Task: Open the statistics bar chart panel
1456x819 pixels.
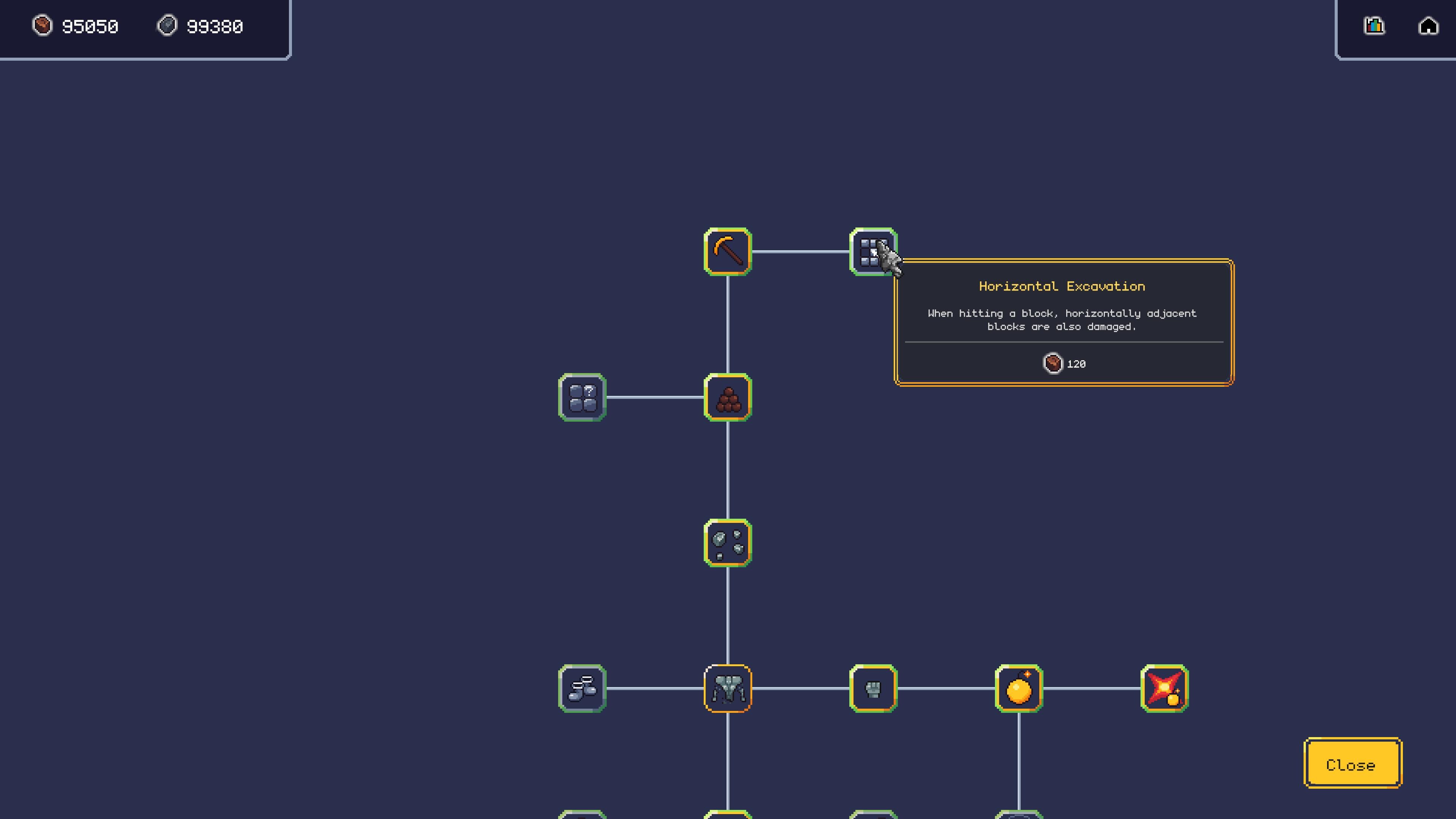Action: [1375, 25]
